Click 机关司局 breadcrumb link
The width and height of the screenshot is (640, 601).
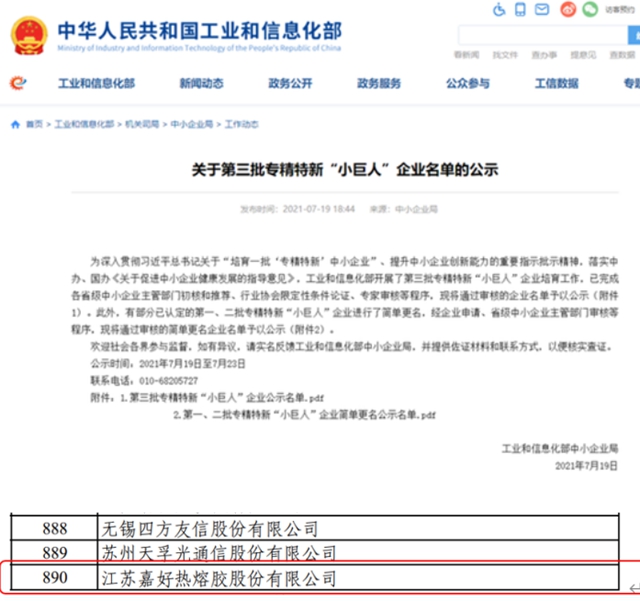coord(142,124)
